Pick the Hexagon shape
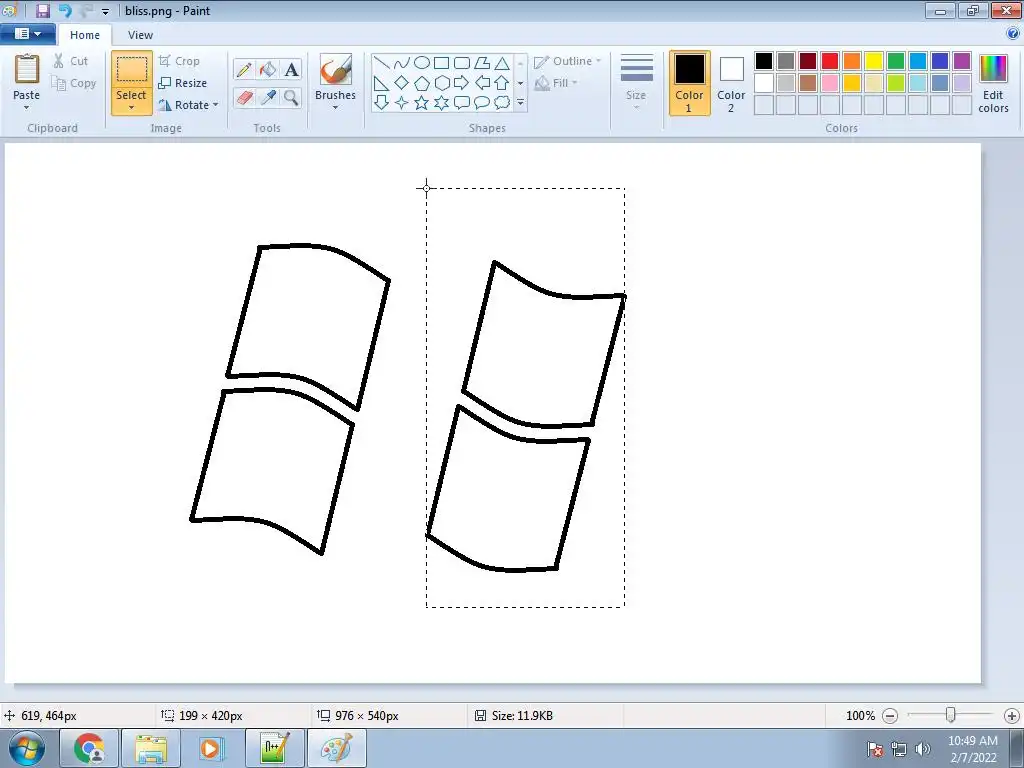Image resolution: width=1024 pixels, height=768 pixels. coord(441,83)
